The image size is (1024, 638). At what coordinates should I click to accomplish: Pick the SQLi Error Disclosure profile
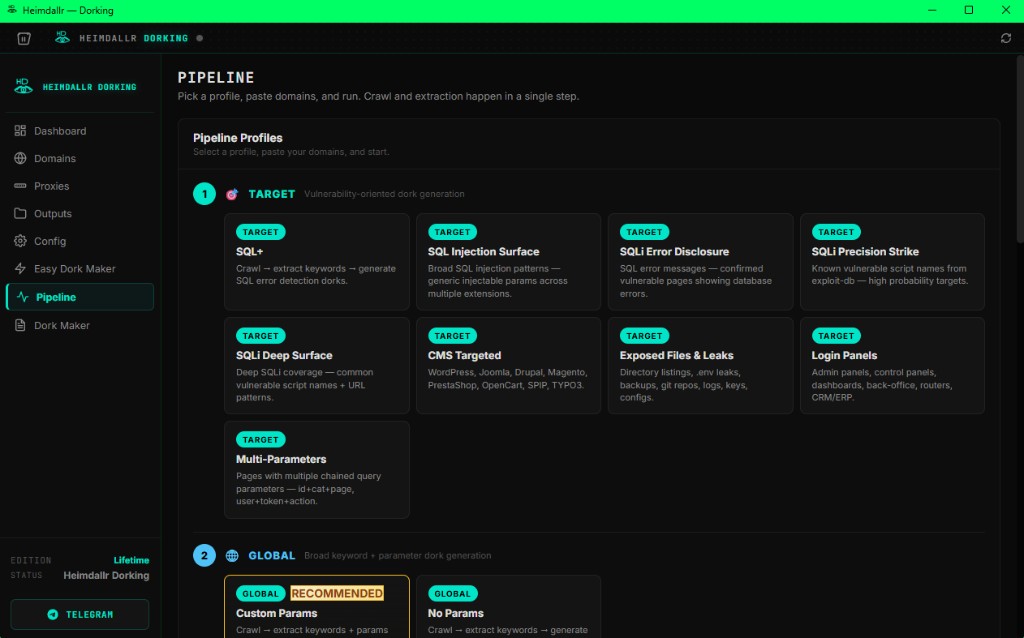coord(701,262)
